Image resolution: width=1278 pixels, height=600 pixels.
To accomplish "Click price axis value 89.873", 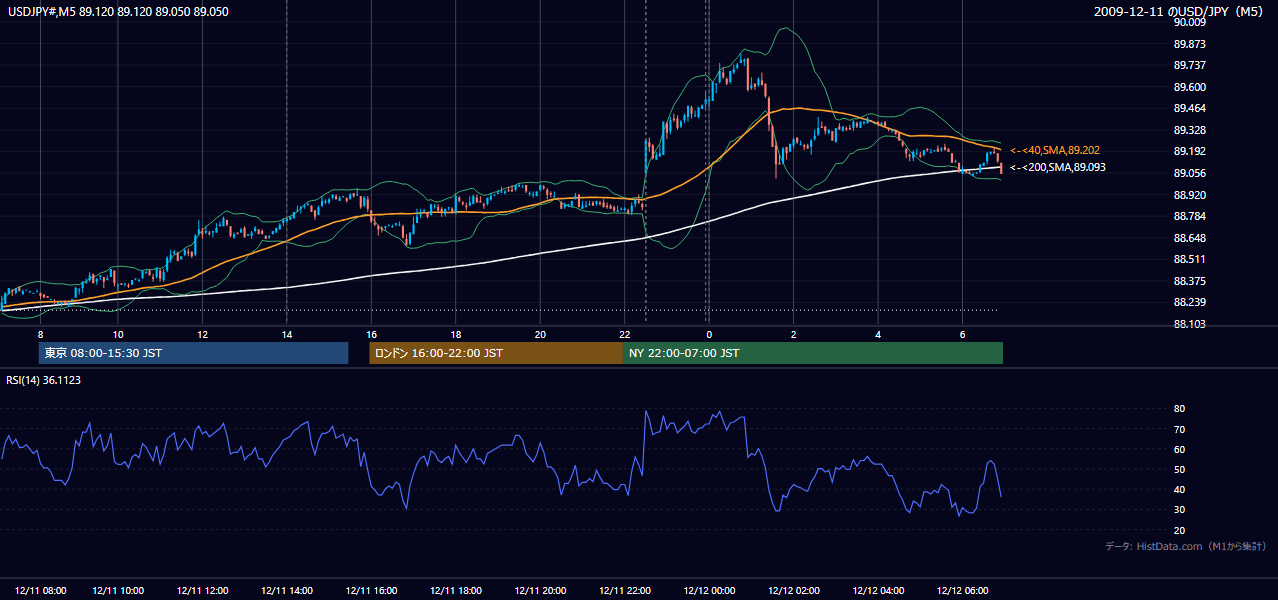I will tap(1191, 44).
